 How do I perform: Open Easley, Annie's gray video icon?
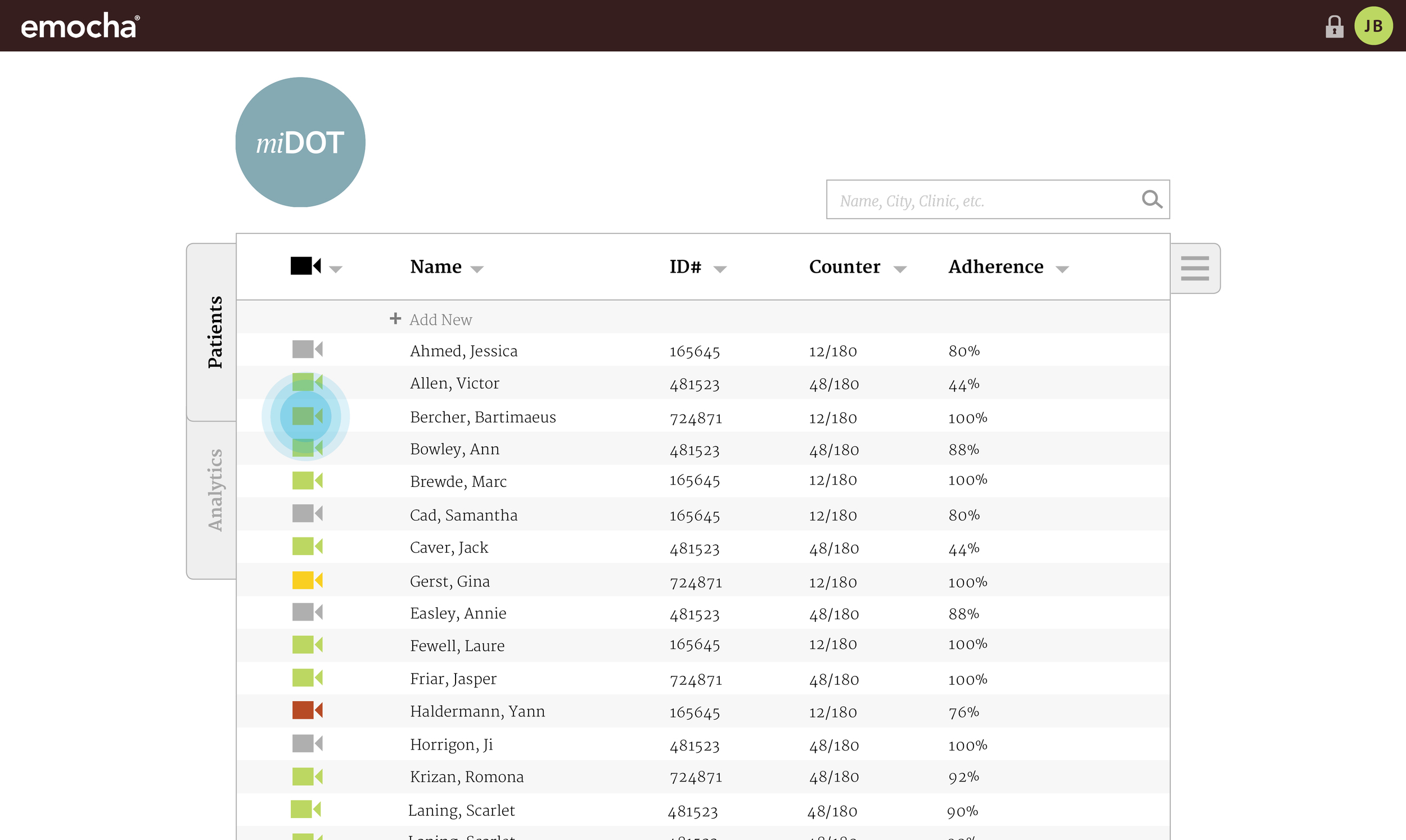pos(307,612)
